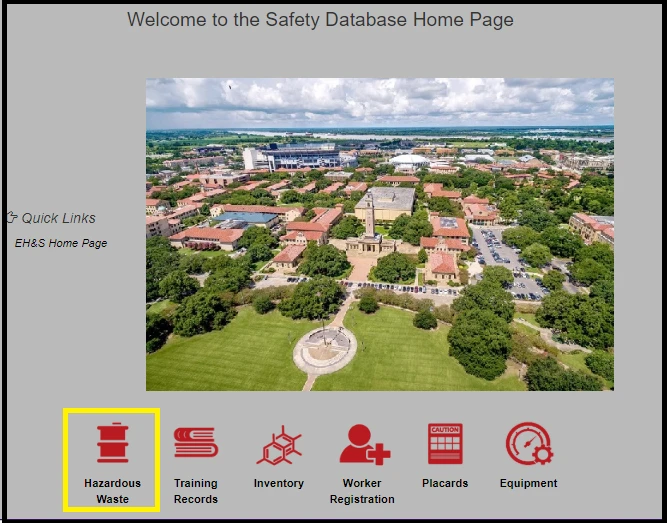This screenshot has width=667, height=523.
Task: Click the Training Records books icon
Action: [195, 443]
